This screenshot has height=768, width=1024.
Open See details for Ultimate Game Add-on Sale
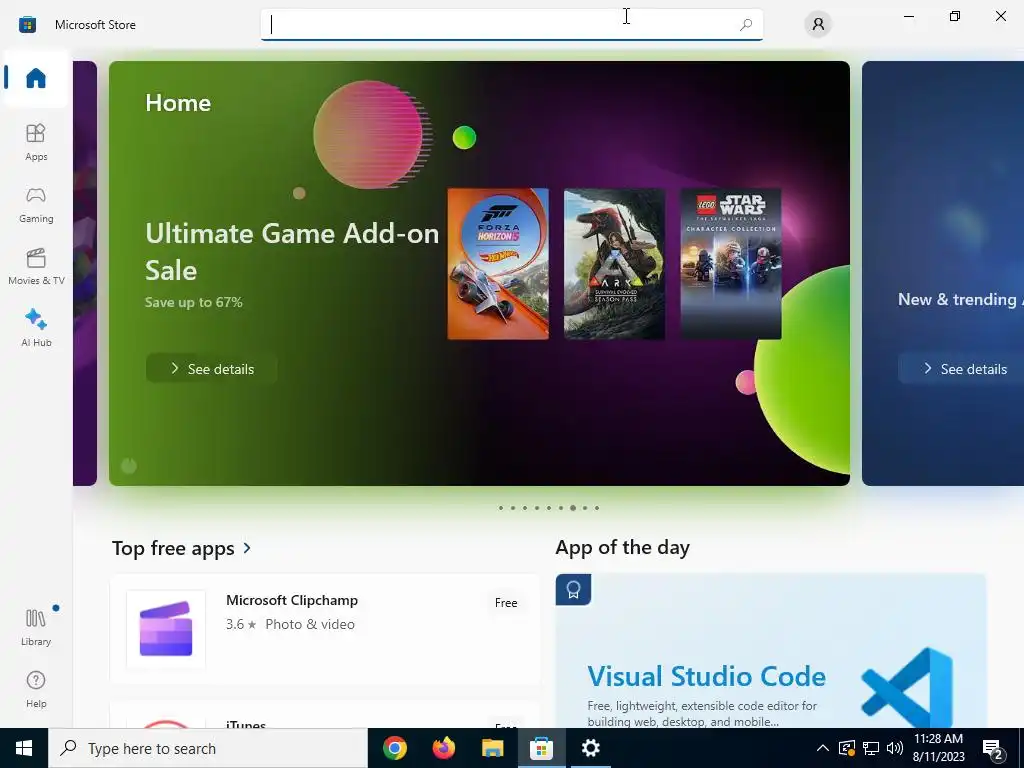[212, 369]
